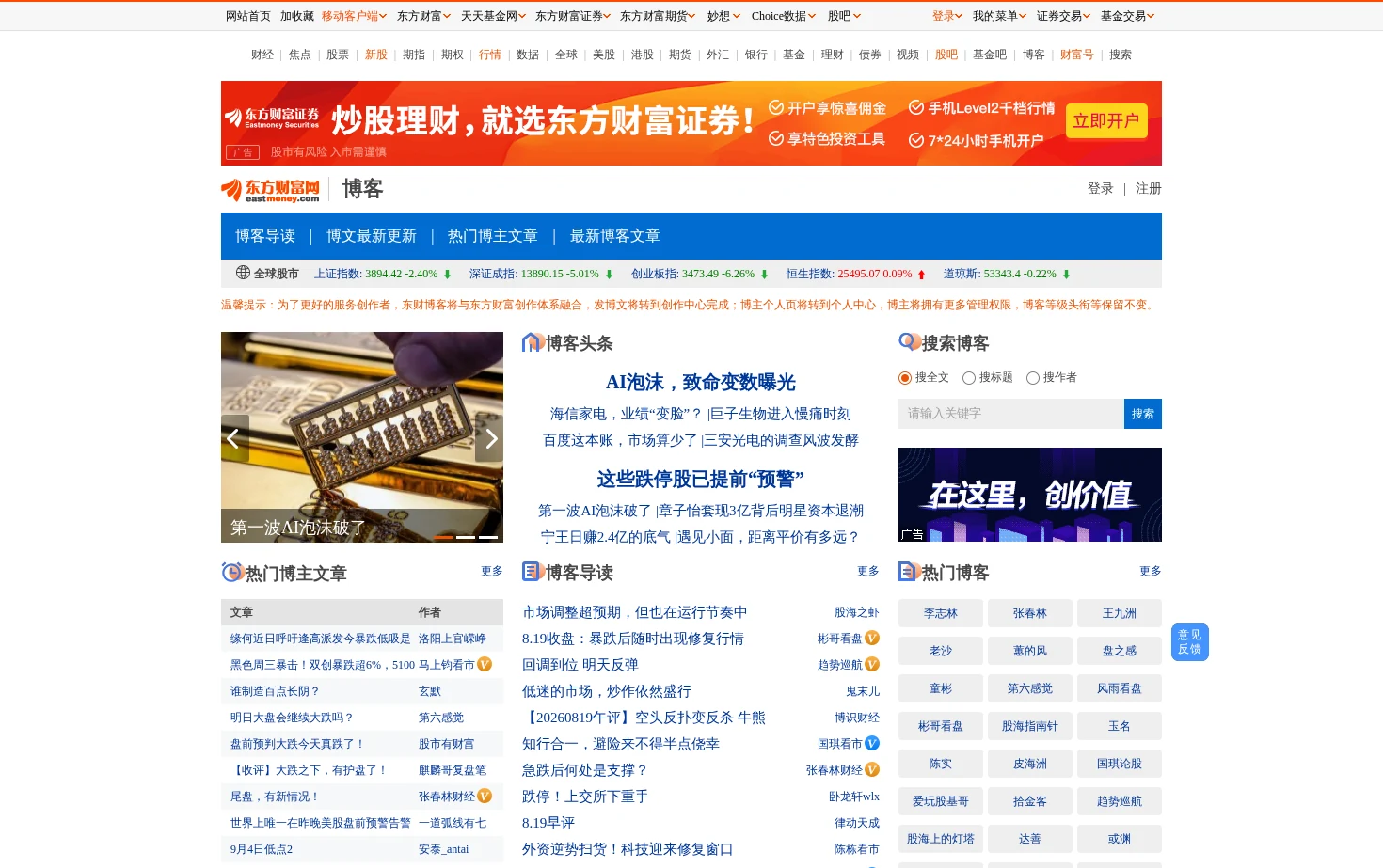Click the 热门博客 section icon
The width and height of the screenshot is (1383, 868).
(909, 571)
